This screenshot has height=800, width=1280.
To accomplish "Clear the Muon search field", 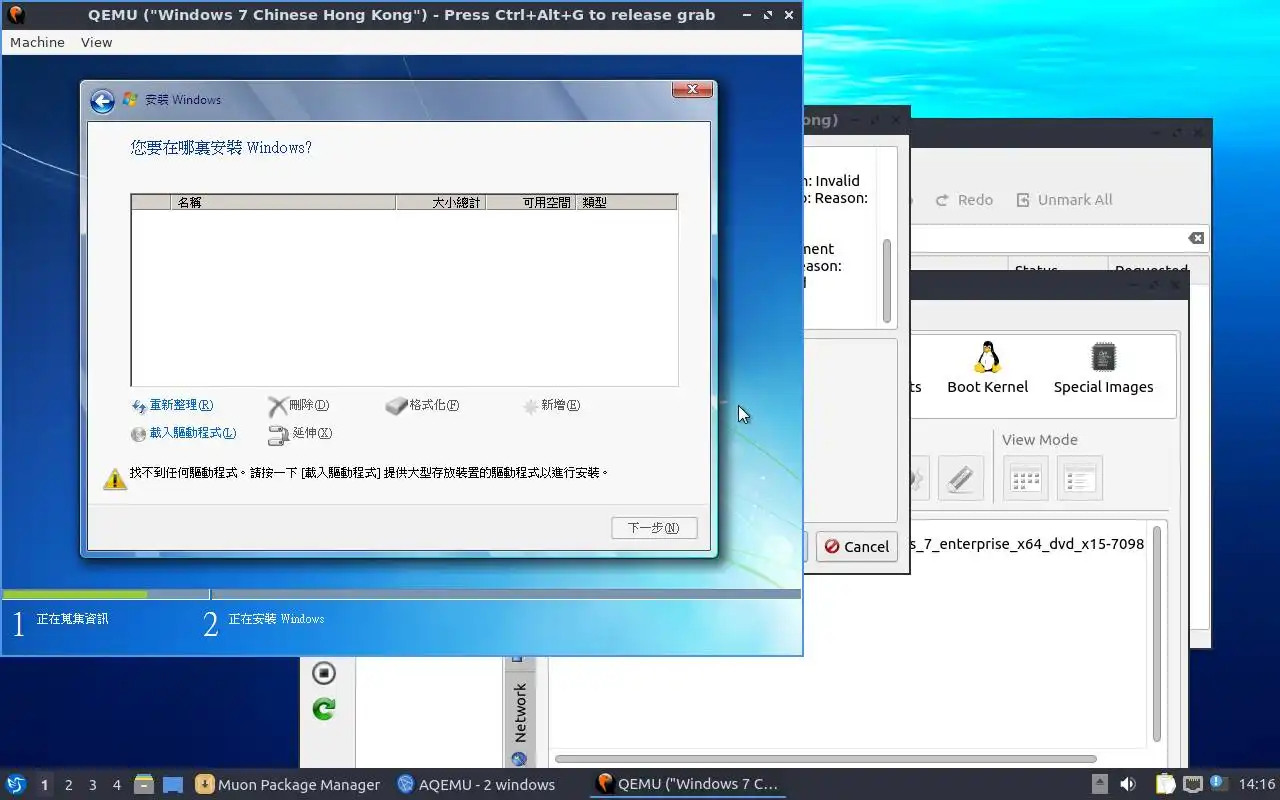I will (x=1195, y=238).
